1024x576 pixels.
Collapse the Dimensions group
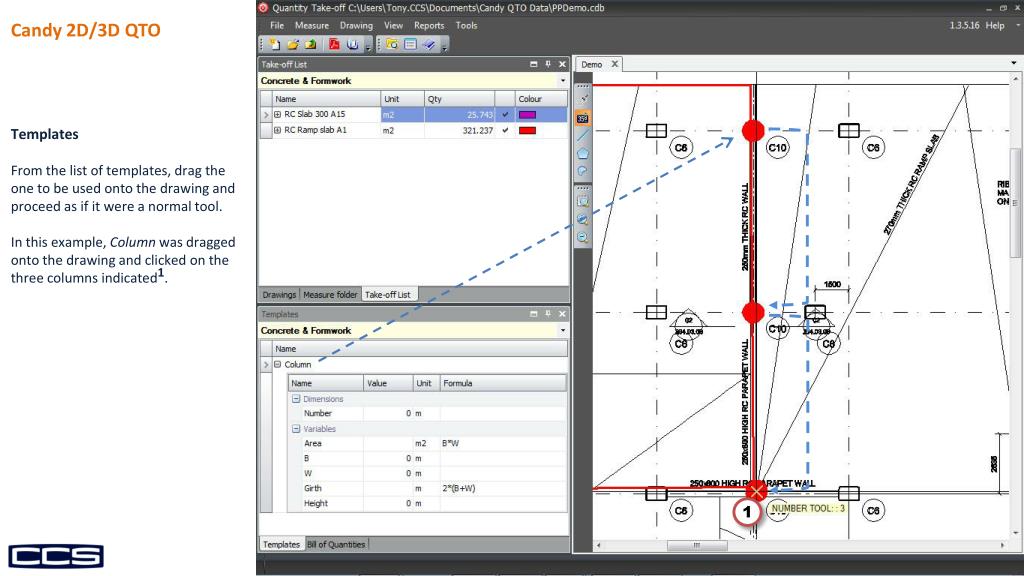click(x=296, y=398)
